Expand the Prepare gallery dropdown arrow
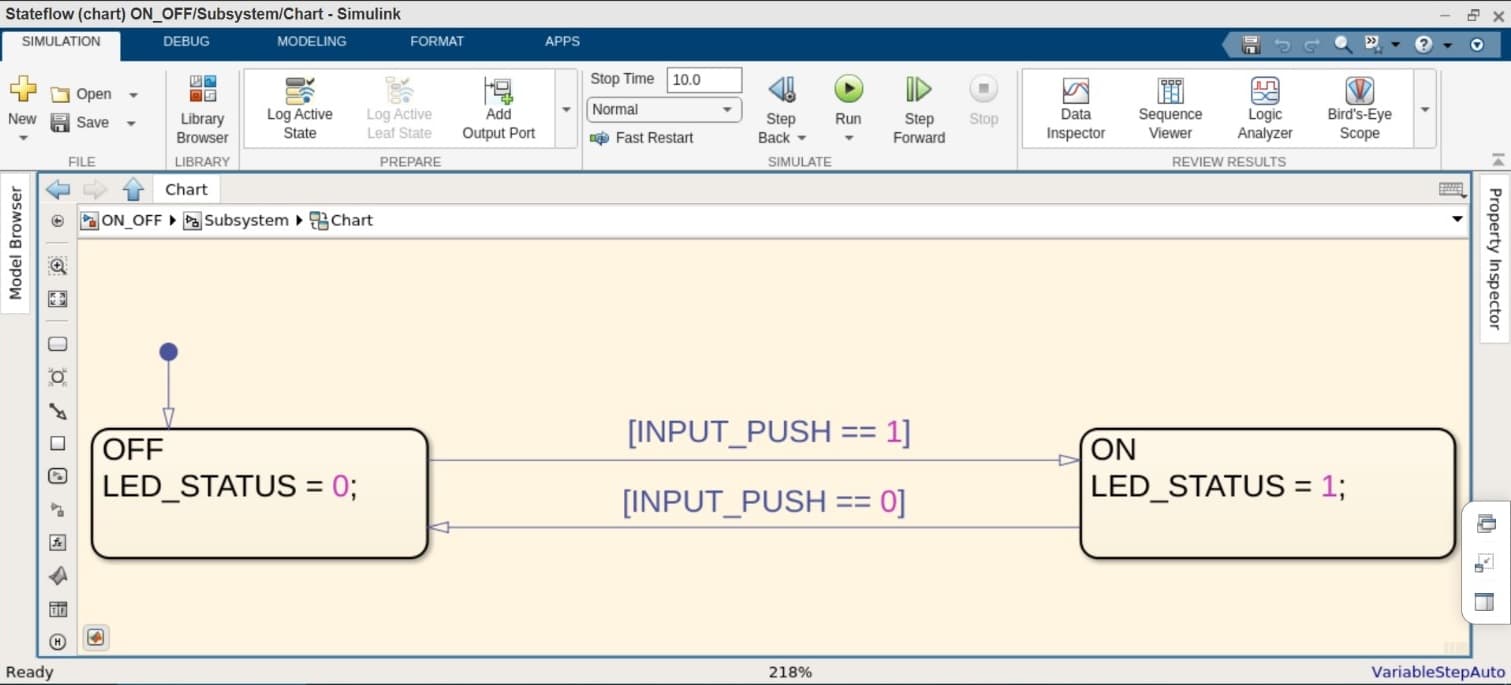Screen dimensions: 1511x685 (566, 110)
